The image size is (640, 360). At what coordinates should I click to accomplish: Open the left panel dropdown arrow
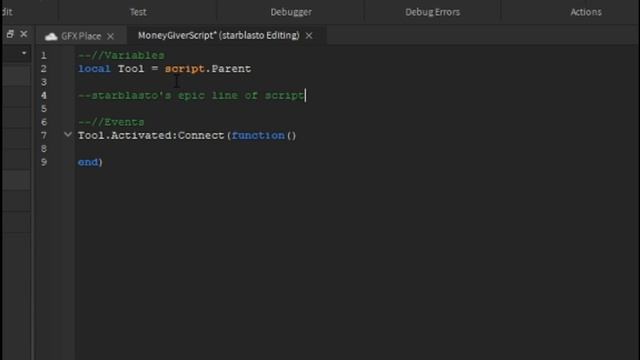[24, 53]
